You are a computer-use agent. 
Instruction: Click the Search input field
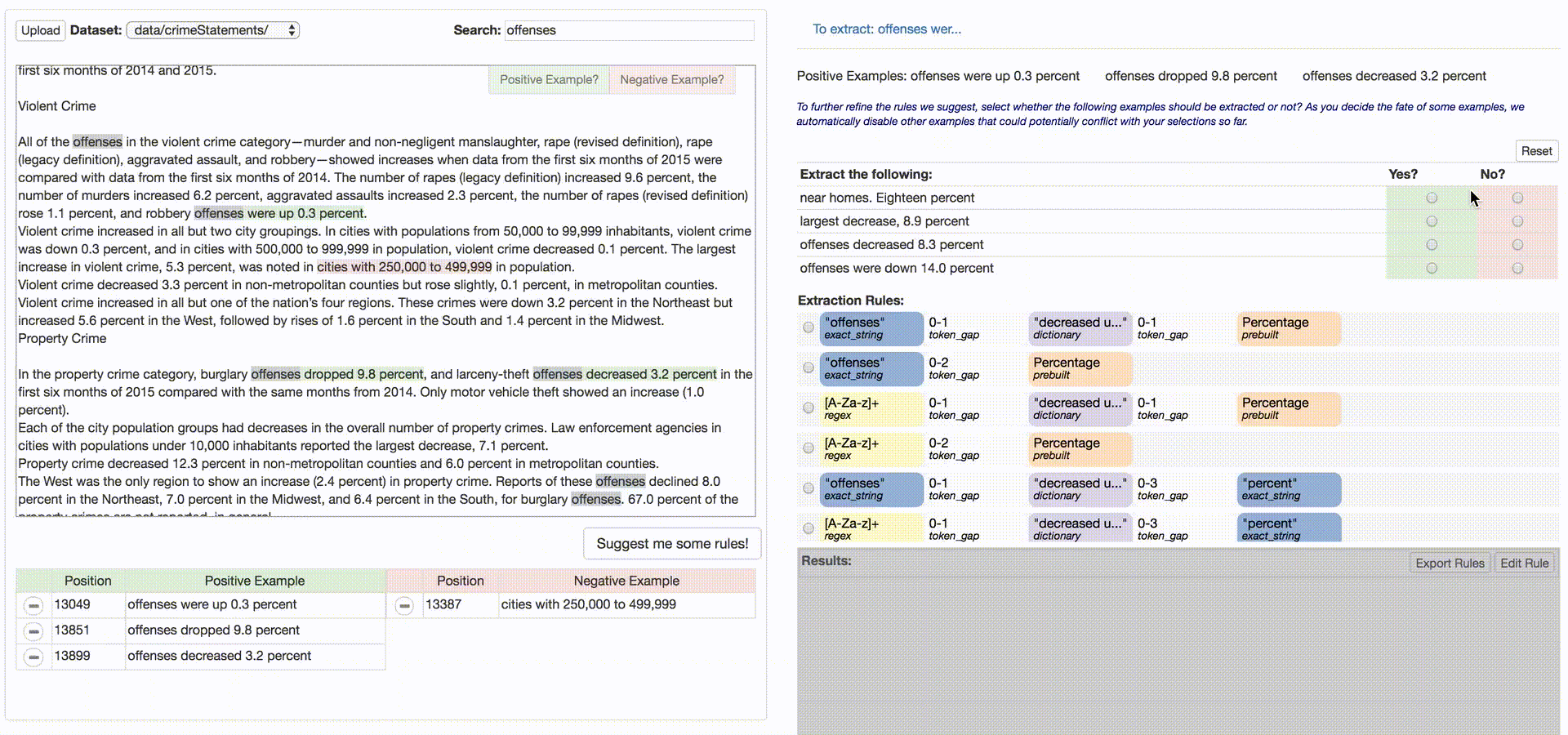pos(629,30)
